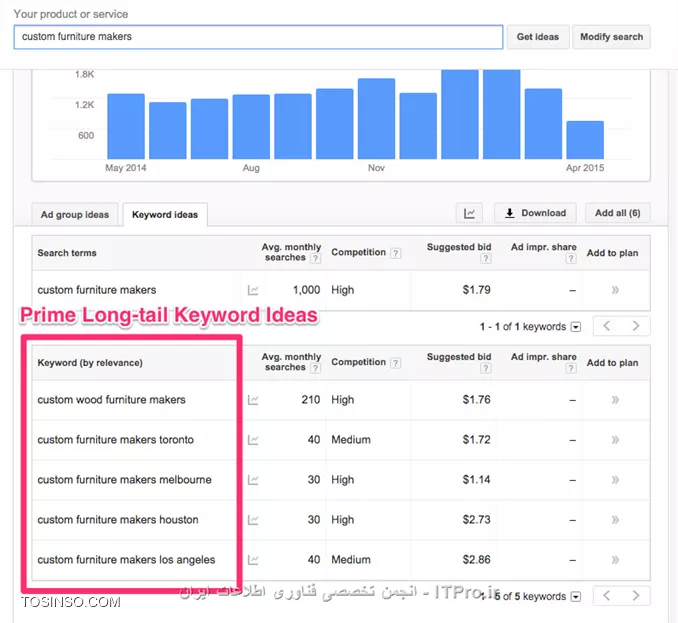The image size is (678, 623).
Task: Click Add all (6) button
Action: tap(617, 213)
